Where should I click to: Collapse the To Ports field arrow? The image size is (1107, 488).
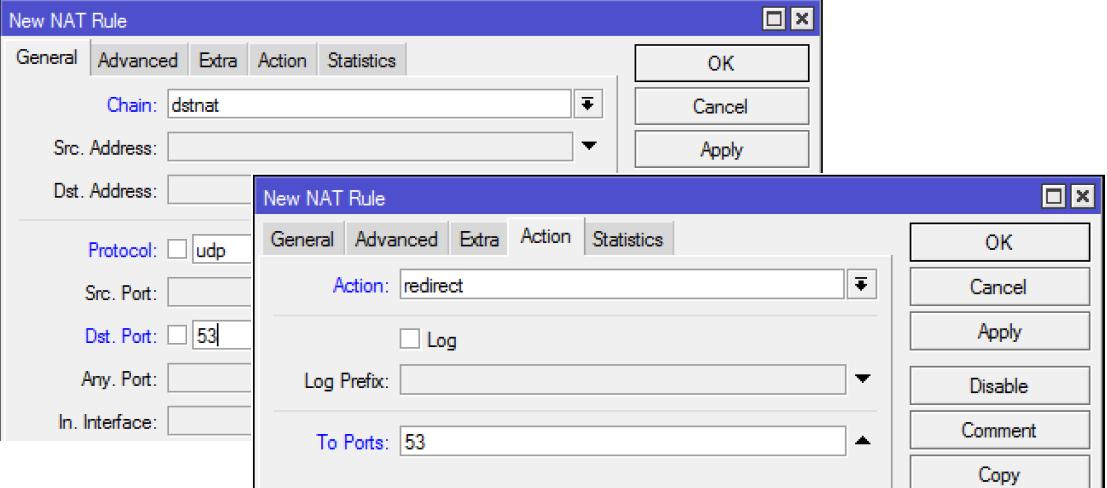coord(862,442)
